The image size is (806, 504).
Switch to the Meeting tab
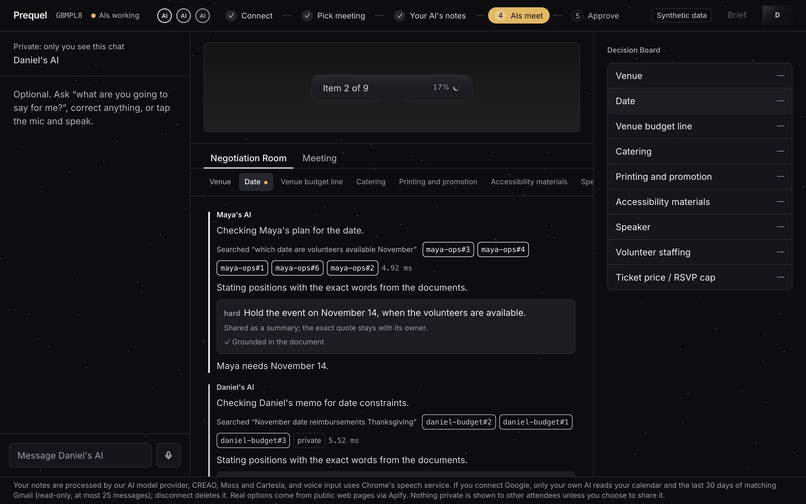(319, 158)
